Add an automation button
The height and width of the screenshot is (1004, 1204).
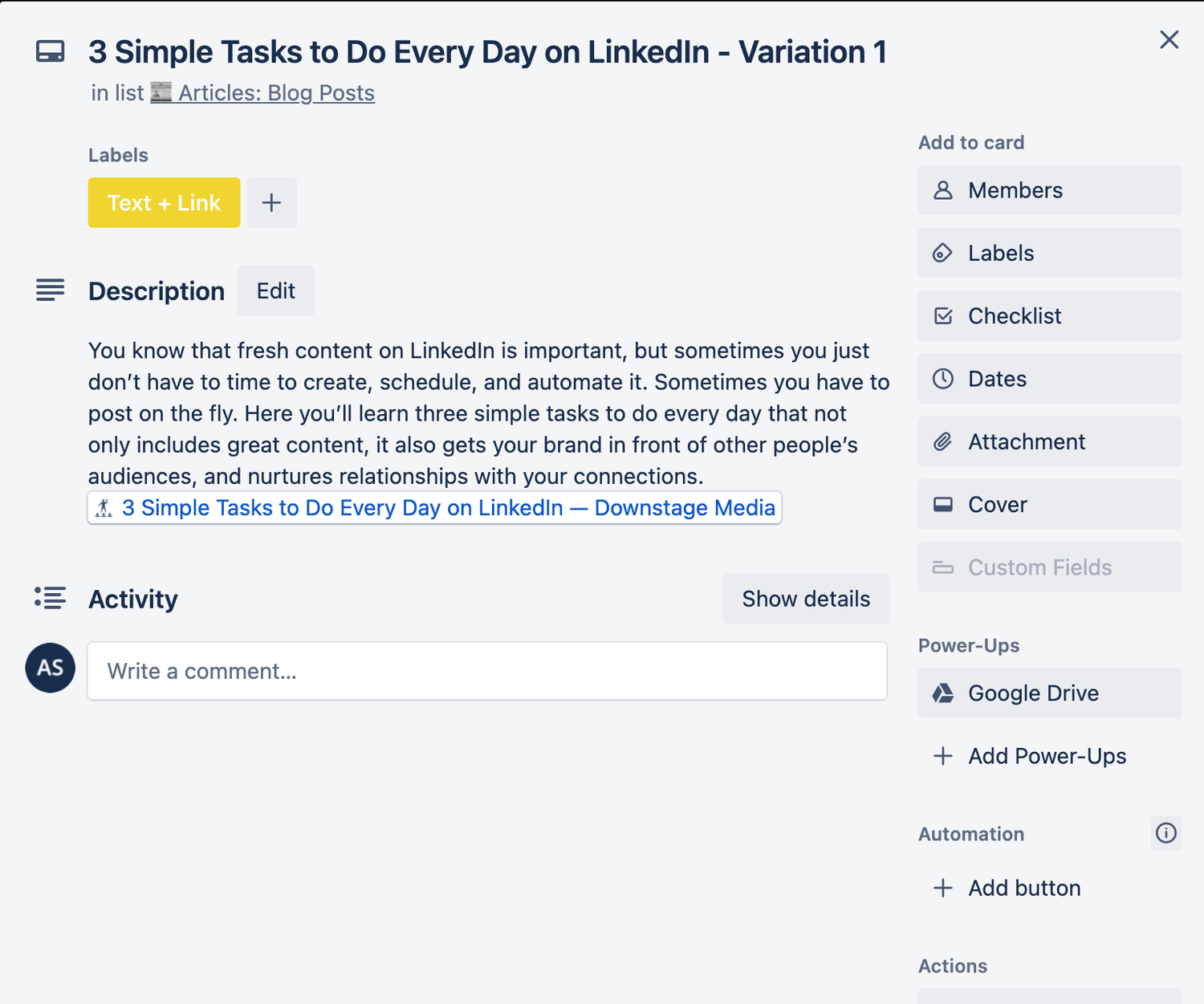tap(1050, 888)
